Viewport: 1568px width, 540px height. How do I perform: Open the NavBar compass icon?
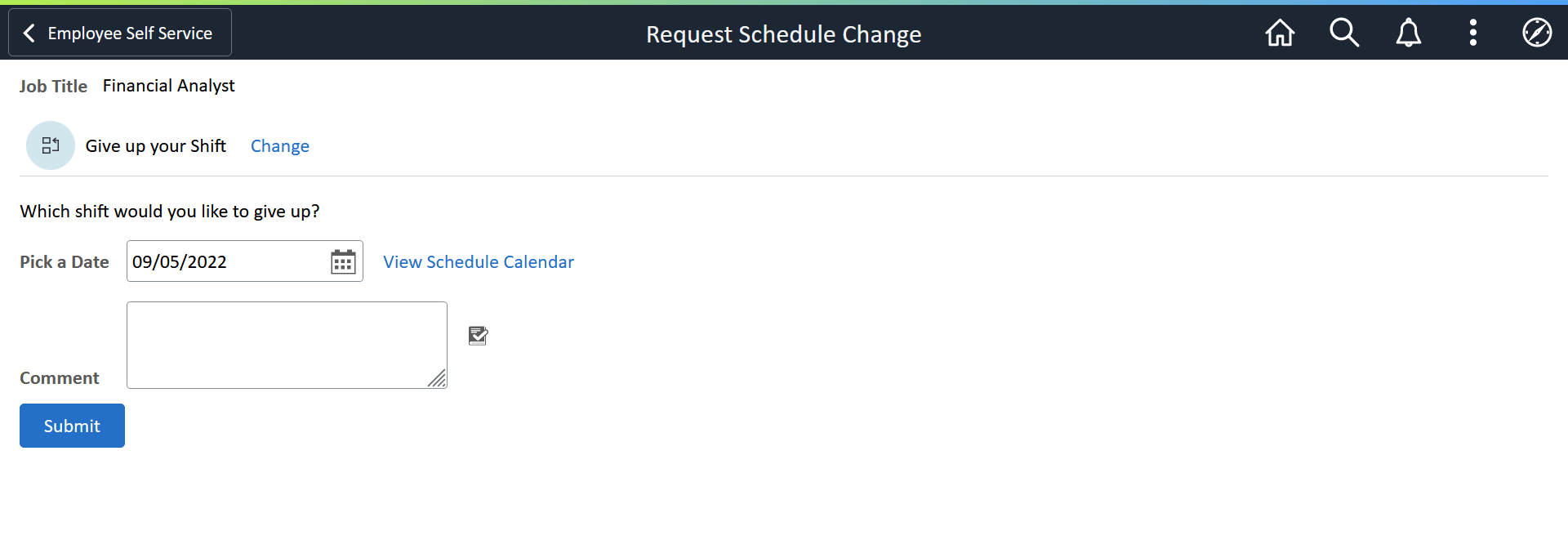1537,33
